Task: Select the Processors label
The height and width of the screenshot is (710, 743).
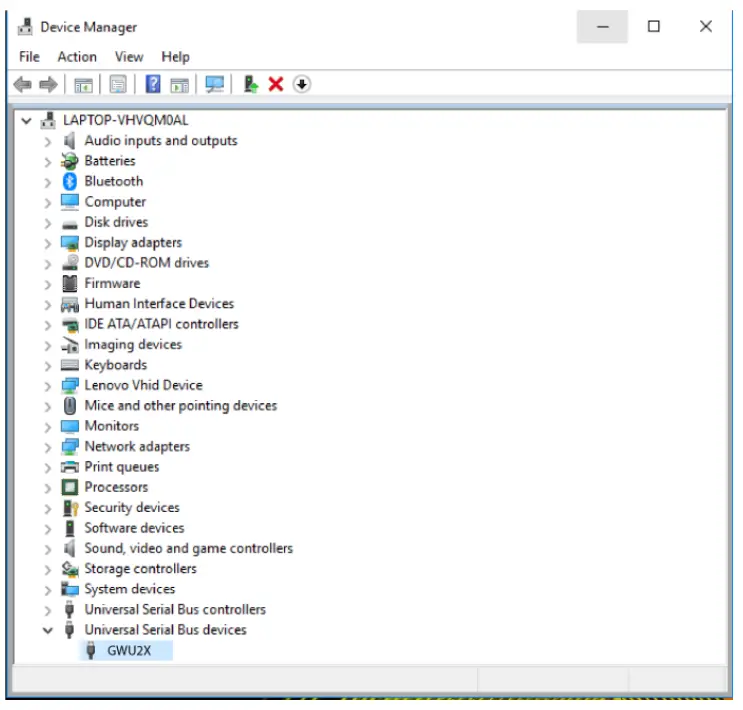Action: pyautogui.click(x=116, y=487)
